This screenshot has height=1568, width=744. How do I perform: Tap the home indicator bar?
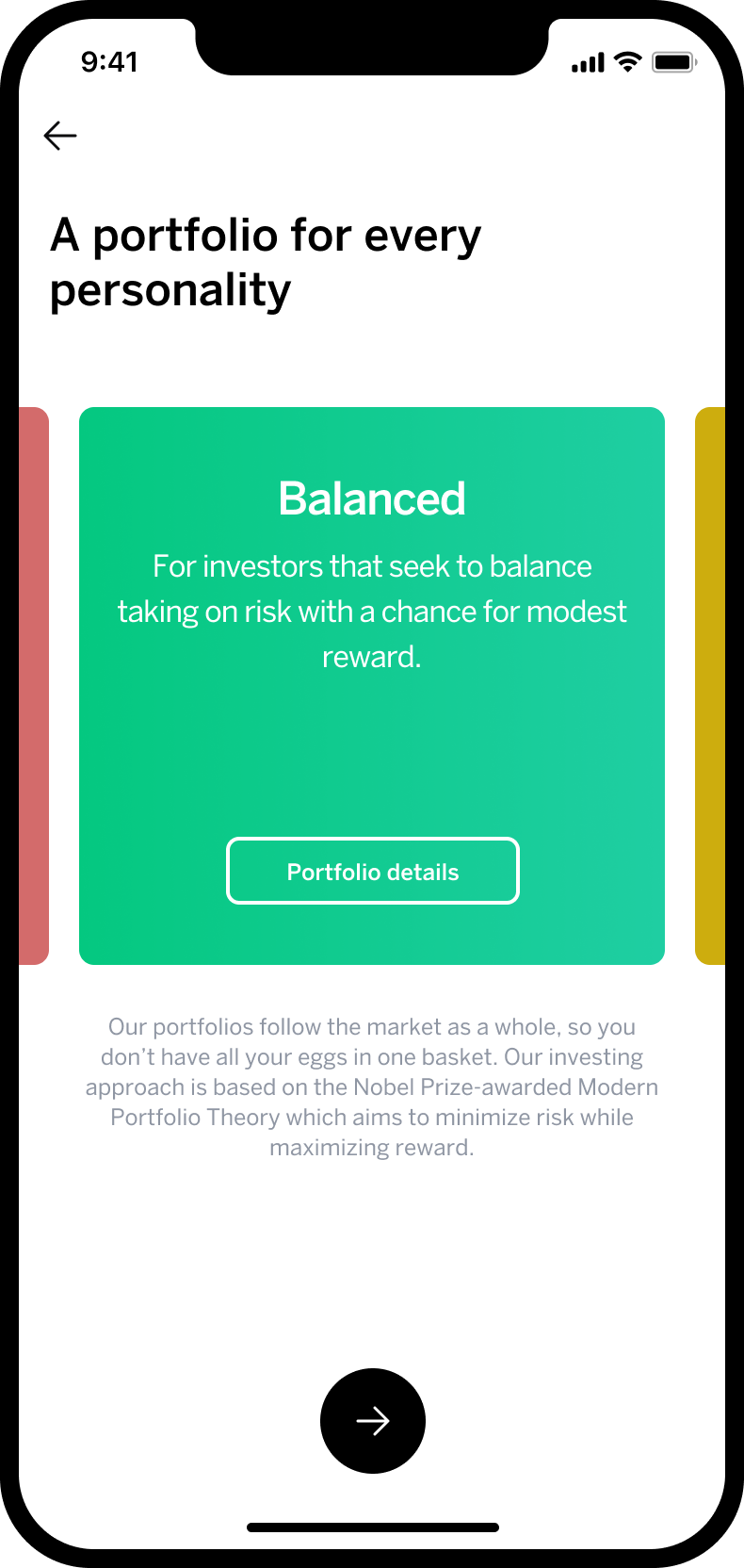(x=372, y=1527)
